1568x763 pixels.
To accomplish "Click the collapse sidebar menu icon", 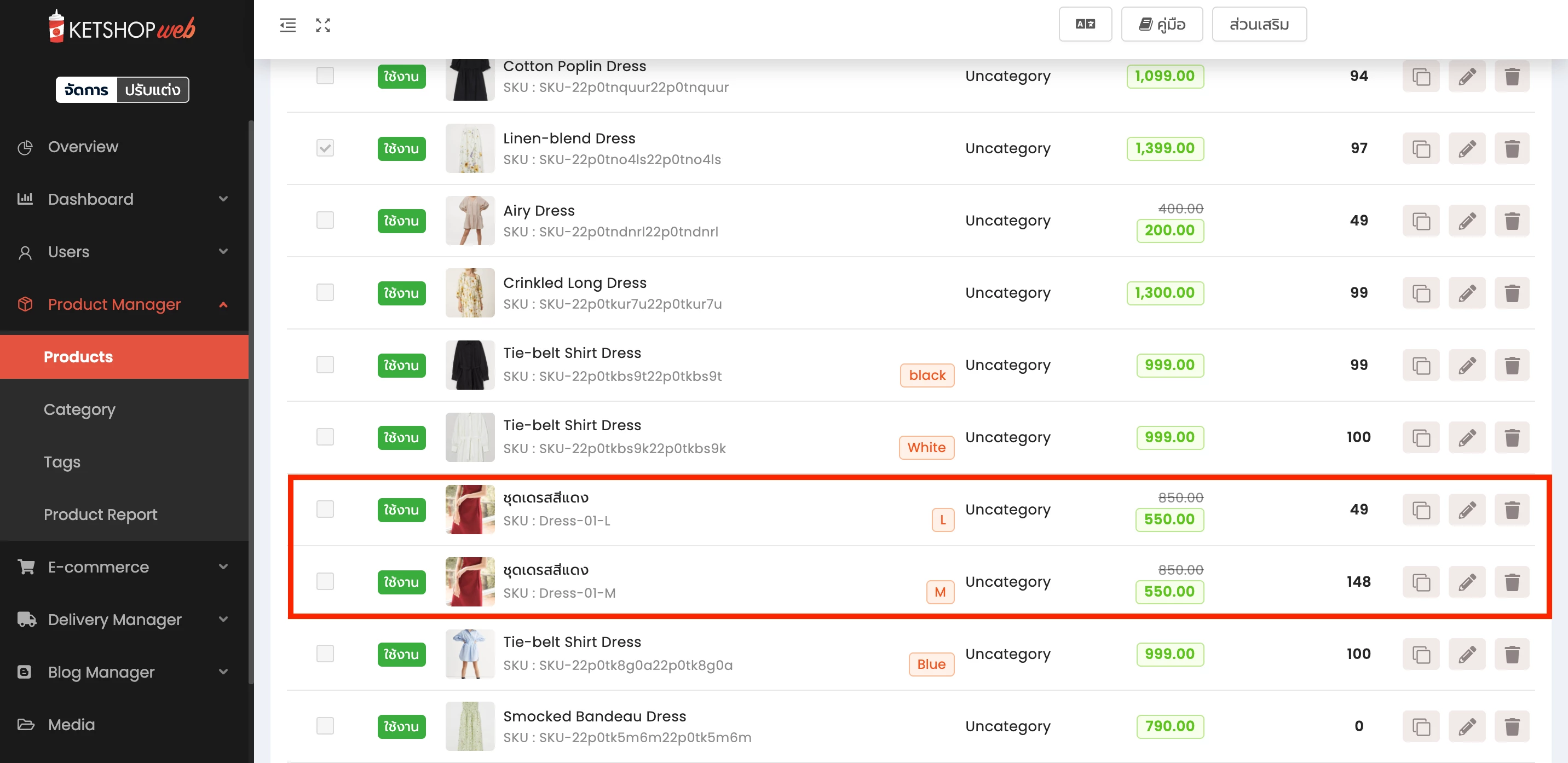I will pyautogui.click(x=287, y=25).
